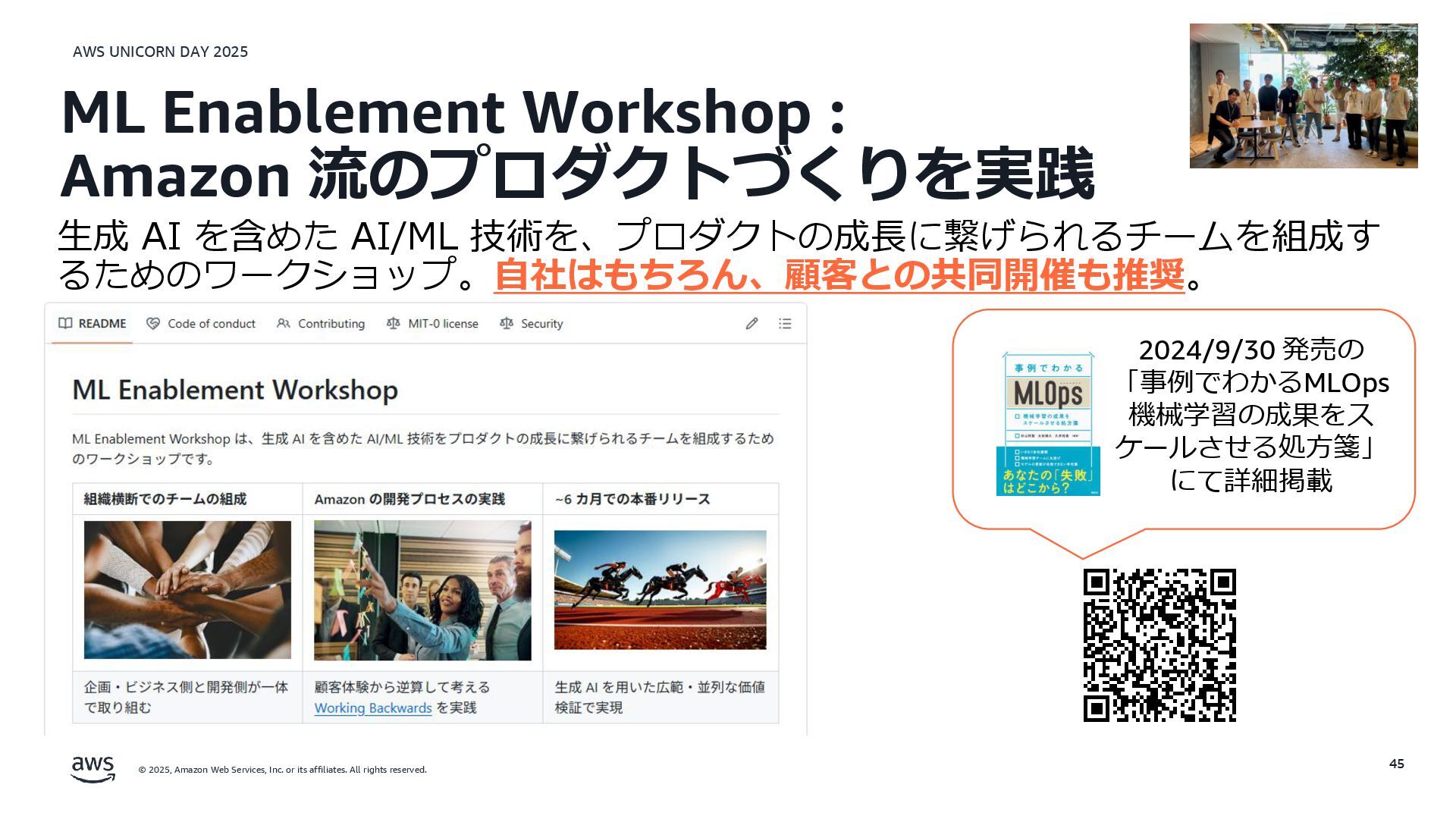Image resolution: width=1456 pixels, height=819 pixels.
Task: Click the QR code image
Action: coord(1159,645)
